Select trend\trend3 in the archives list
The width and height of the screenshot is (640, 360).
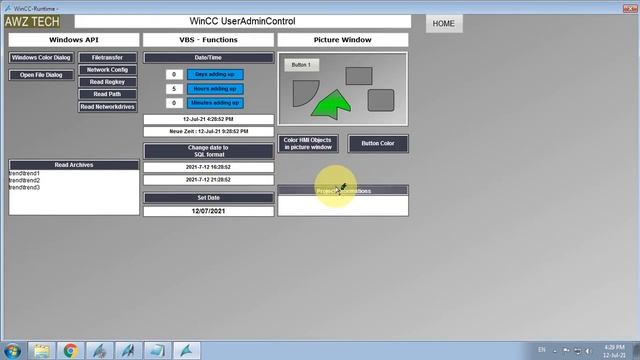coord(24,188)
